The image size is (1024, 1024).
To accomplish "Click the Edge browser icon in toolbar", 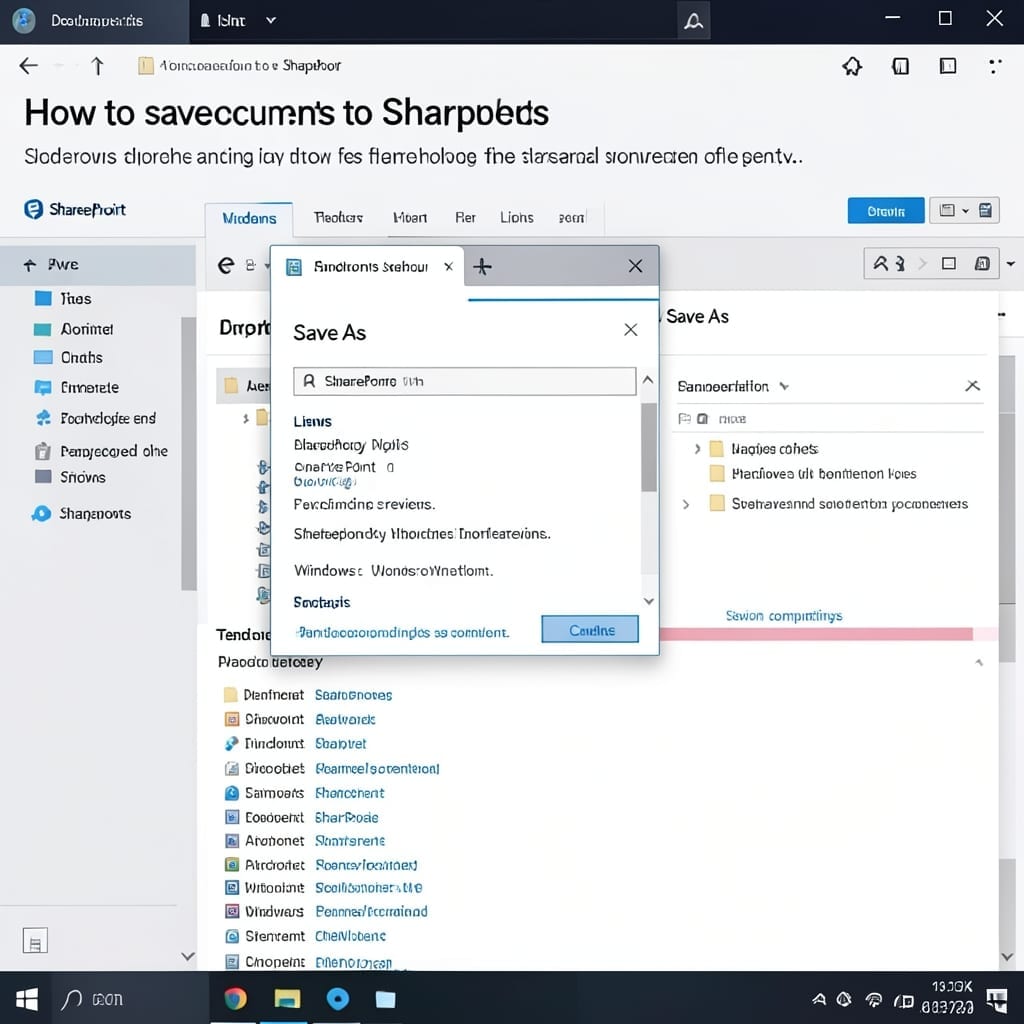I will (226, 265).
